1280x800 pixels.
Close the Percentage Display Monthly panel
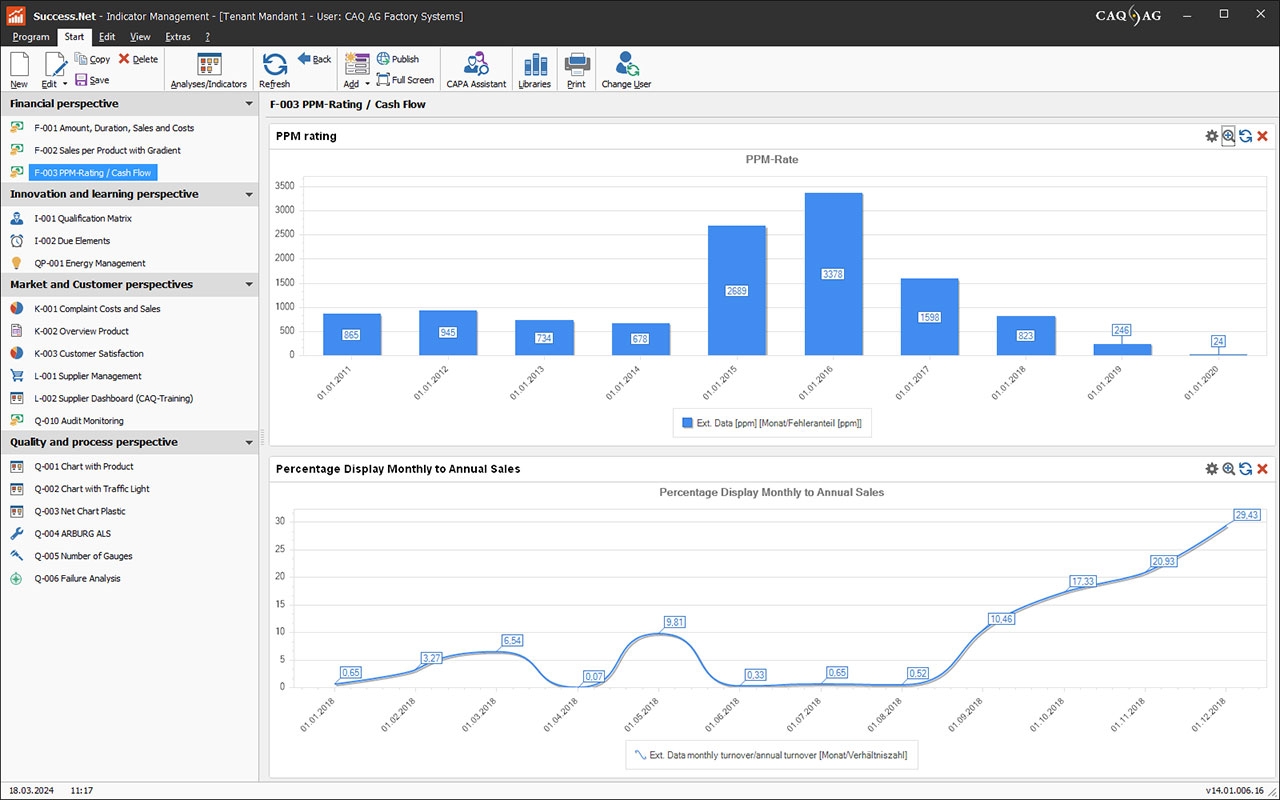coord(1262,468)
